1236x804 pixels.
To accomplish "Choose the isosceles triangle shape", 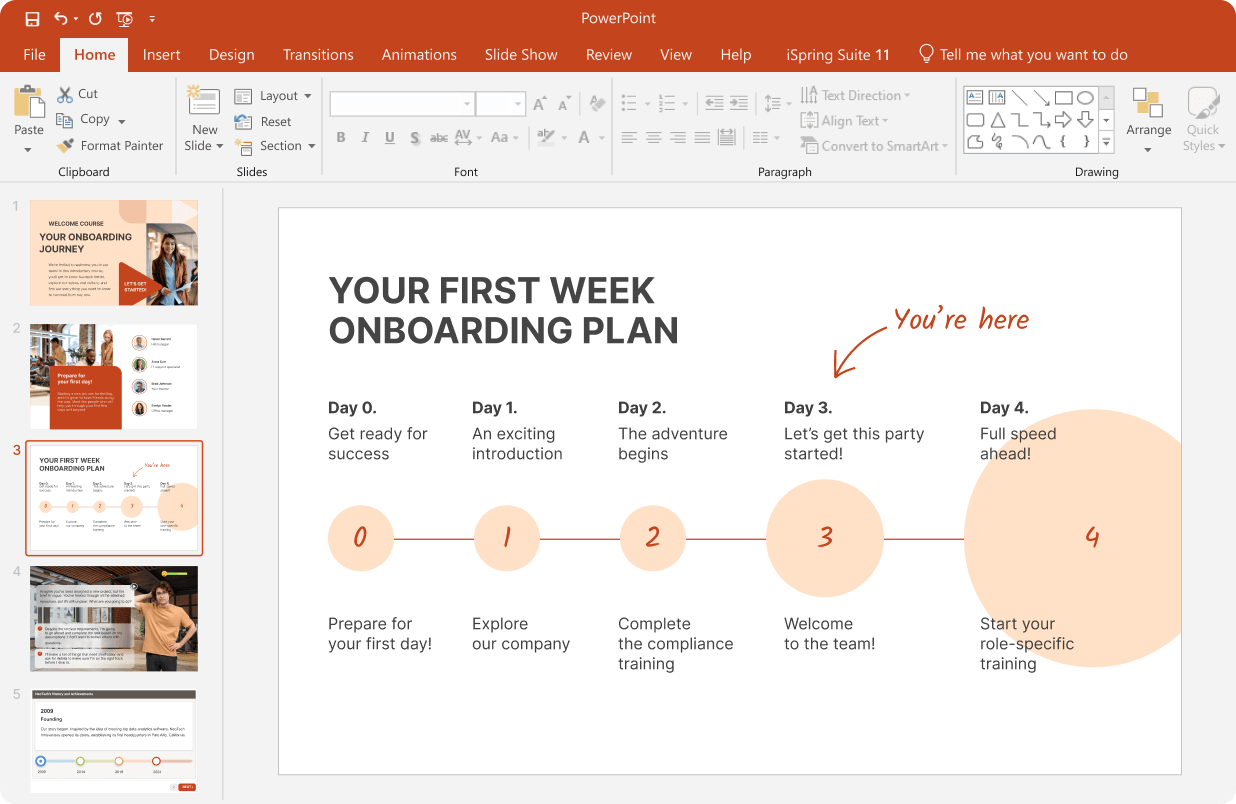I will (997, 120).
